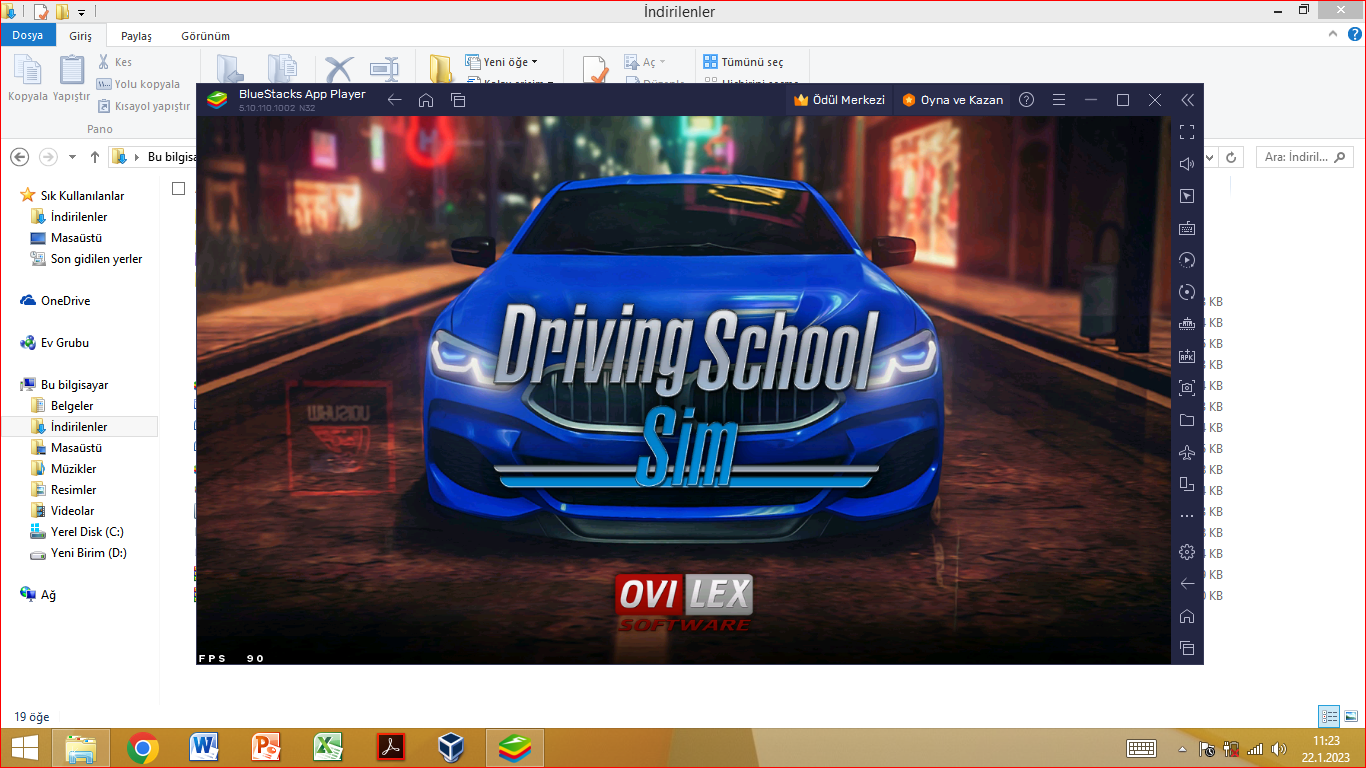The height and width of the screenshot is (768, 1366).
Task: Open the recent locations dropdown arrow
Action: [x=72, y=157]
